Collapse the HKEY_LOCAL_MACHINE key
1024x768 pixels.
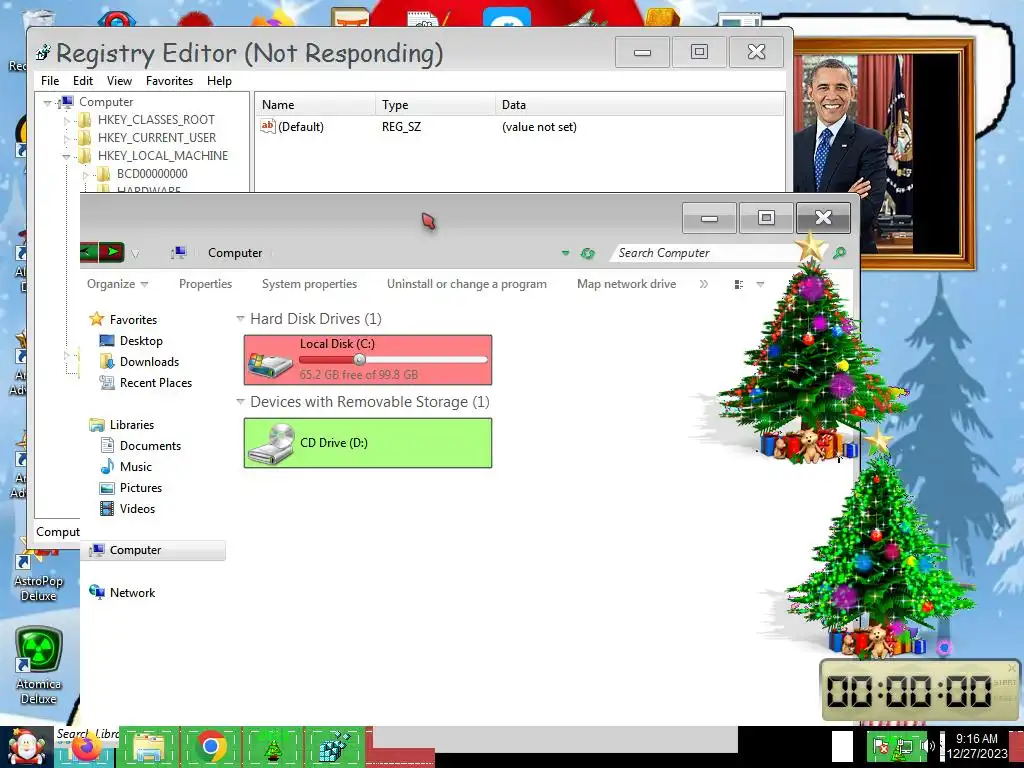click(x=67, y=157)
